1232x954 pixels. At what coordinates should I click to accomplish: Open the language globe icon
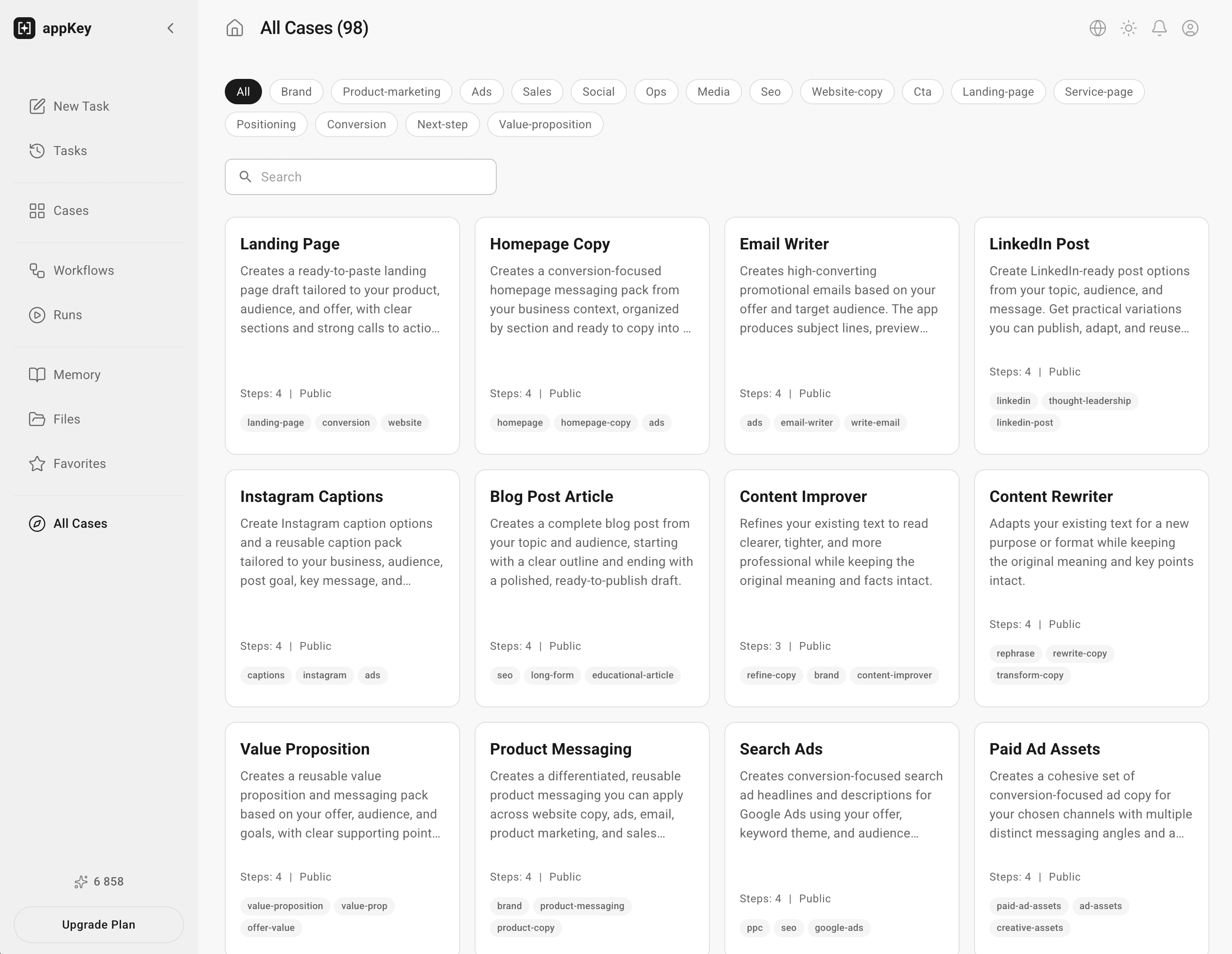[x=1097, y=28]
